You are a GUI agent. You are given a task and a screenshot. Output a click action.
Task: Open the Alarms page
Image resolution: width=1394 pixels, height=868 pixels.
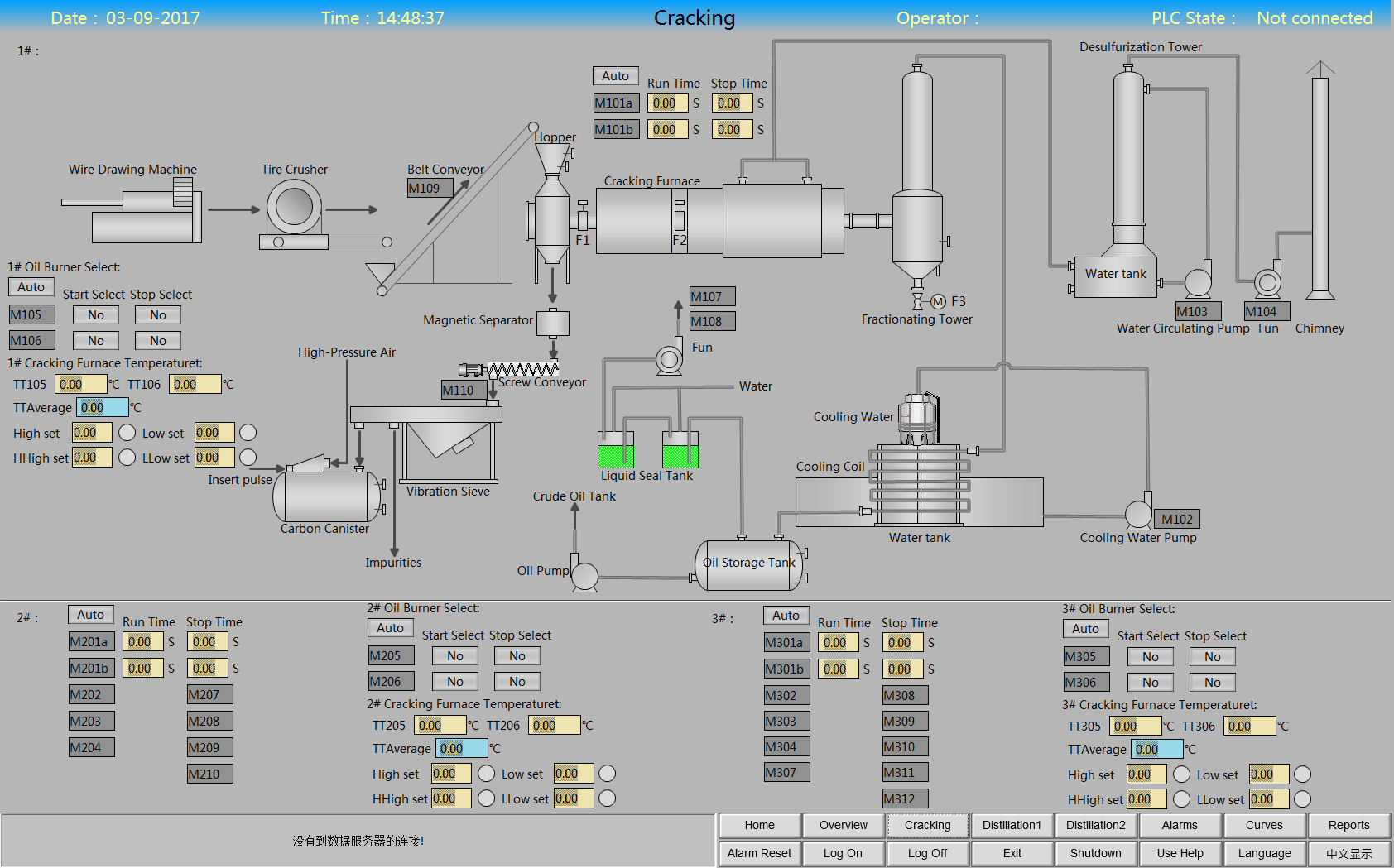pyautogui.click(x=1180, y=825)
